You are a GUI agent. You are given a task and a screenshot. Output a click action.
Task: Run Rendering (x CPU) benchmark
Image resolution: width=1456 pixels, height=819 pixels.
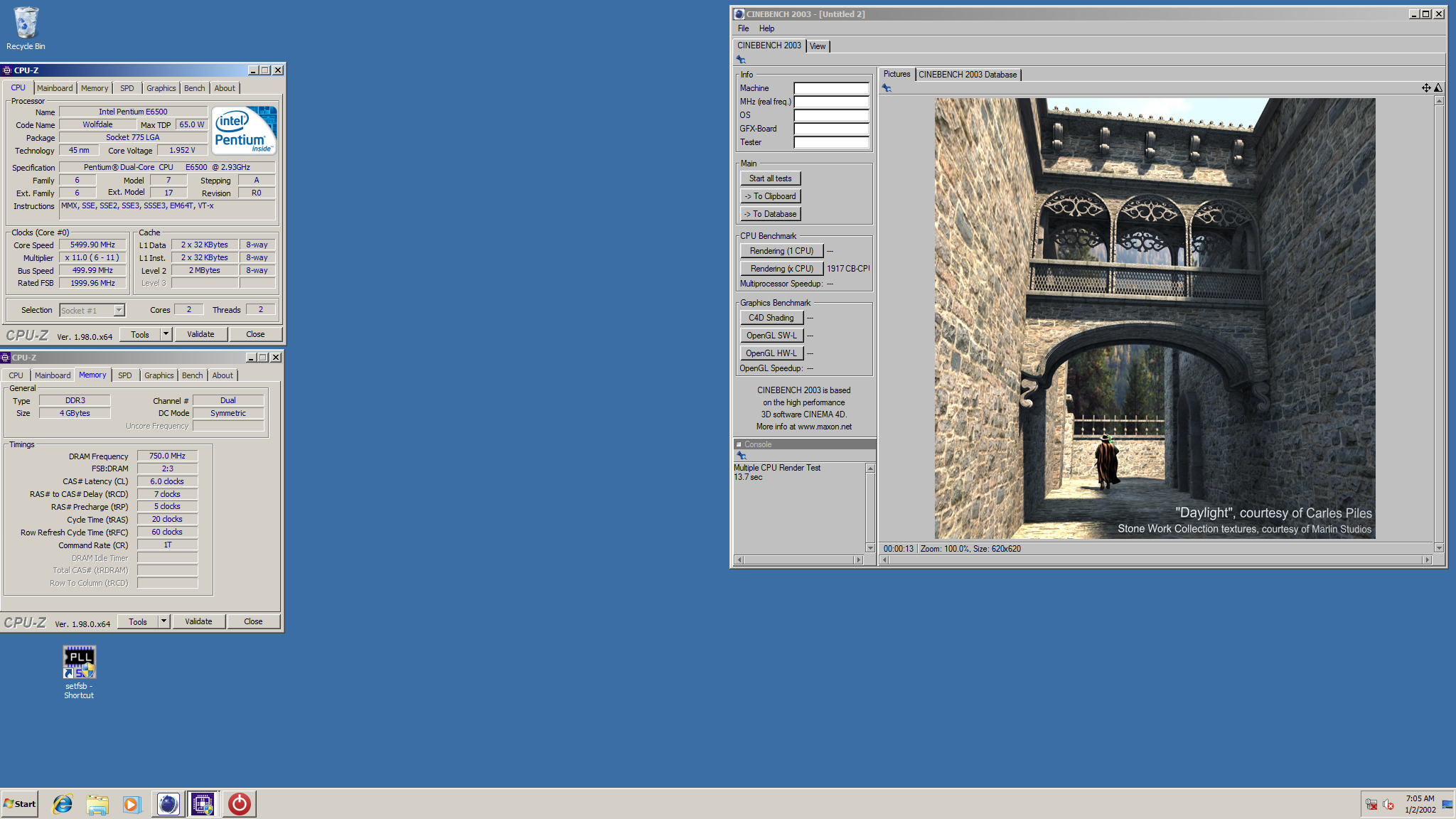click(782, 269)
